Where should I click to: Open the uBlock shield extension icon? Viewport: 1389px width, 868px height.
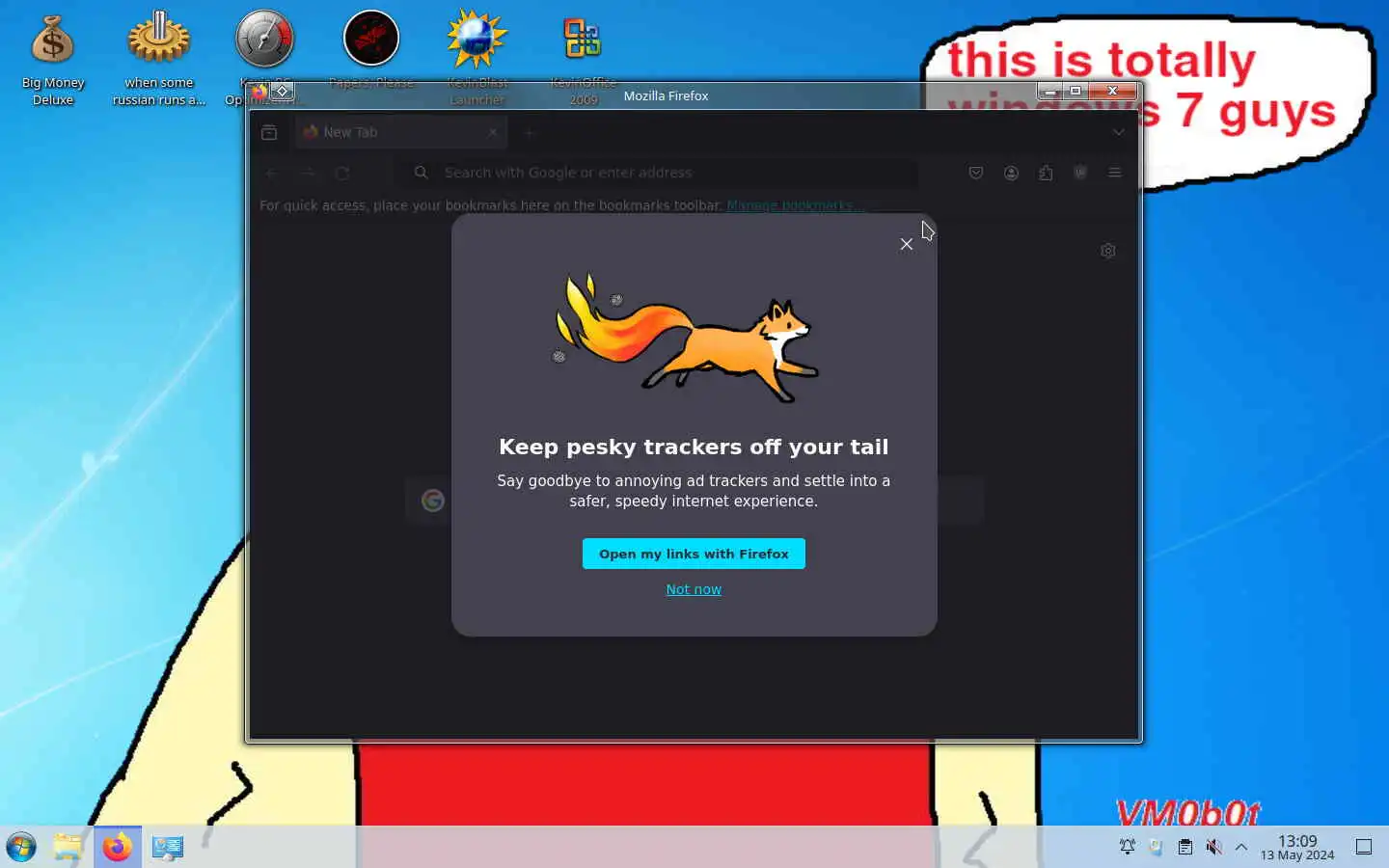1080,173
